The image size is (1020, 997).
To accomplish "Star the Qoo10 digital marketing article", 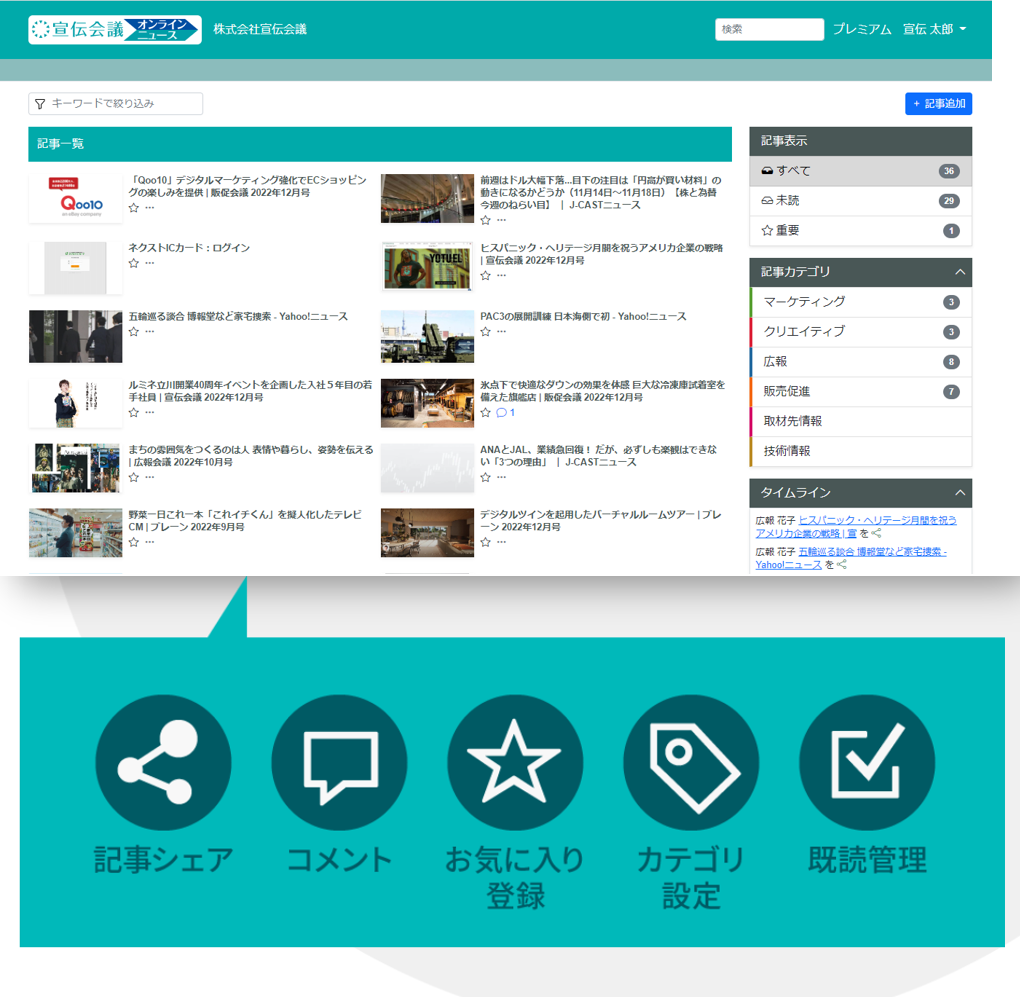I will [x=133, y=208].
